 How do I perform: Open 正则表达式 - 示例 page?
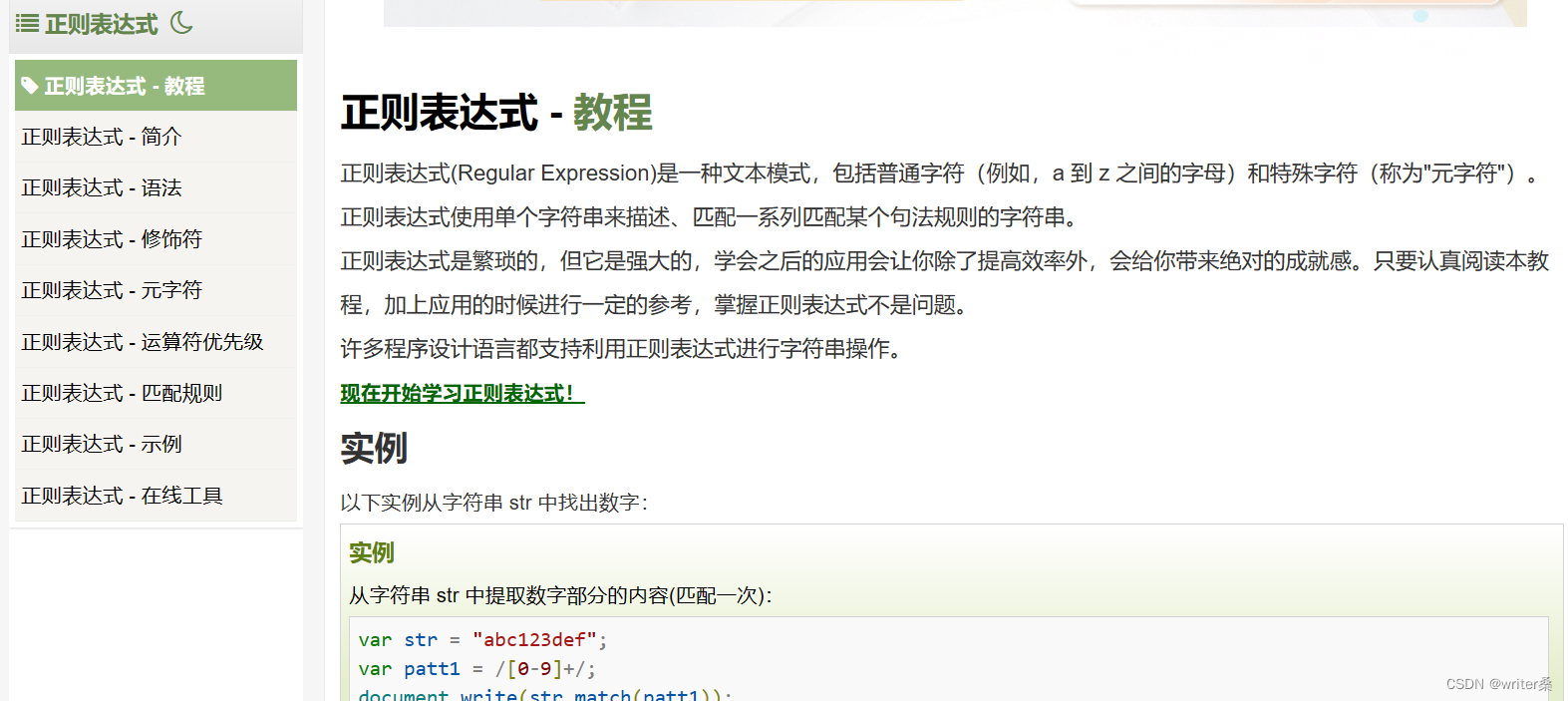[156, 444]
